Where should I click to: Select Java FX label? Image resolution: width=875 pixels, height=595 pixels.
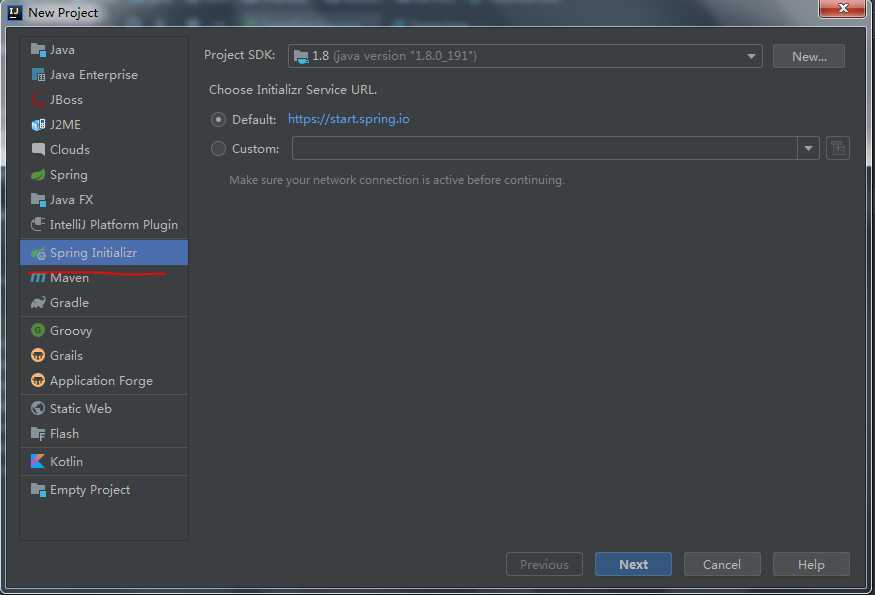click(x=71, y=200)
